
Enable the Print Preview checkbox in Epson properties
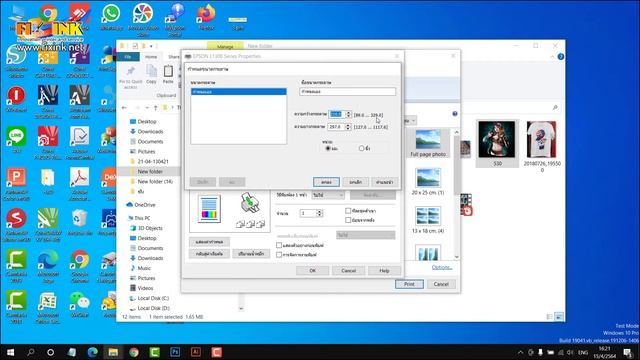279,245
